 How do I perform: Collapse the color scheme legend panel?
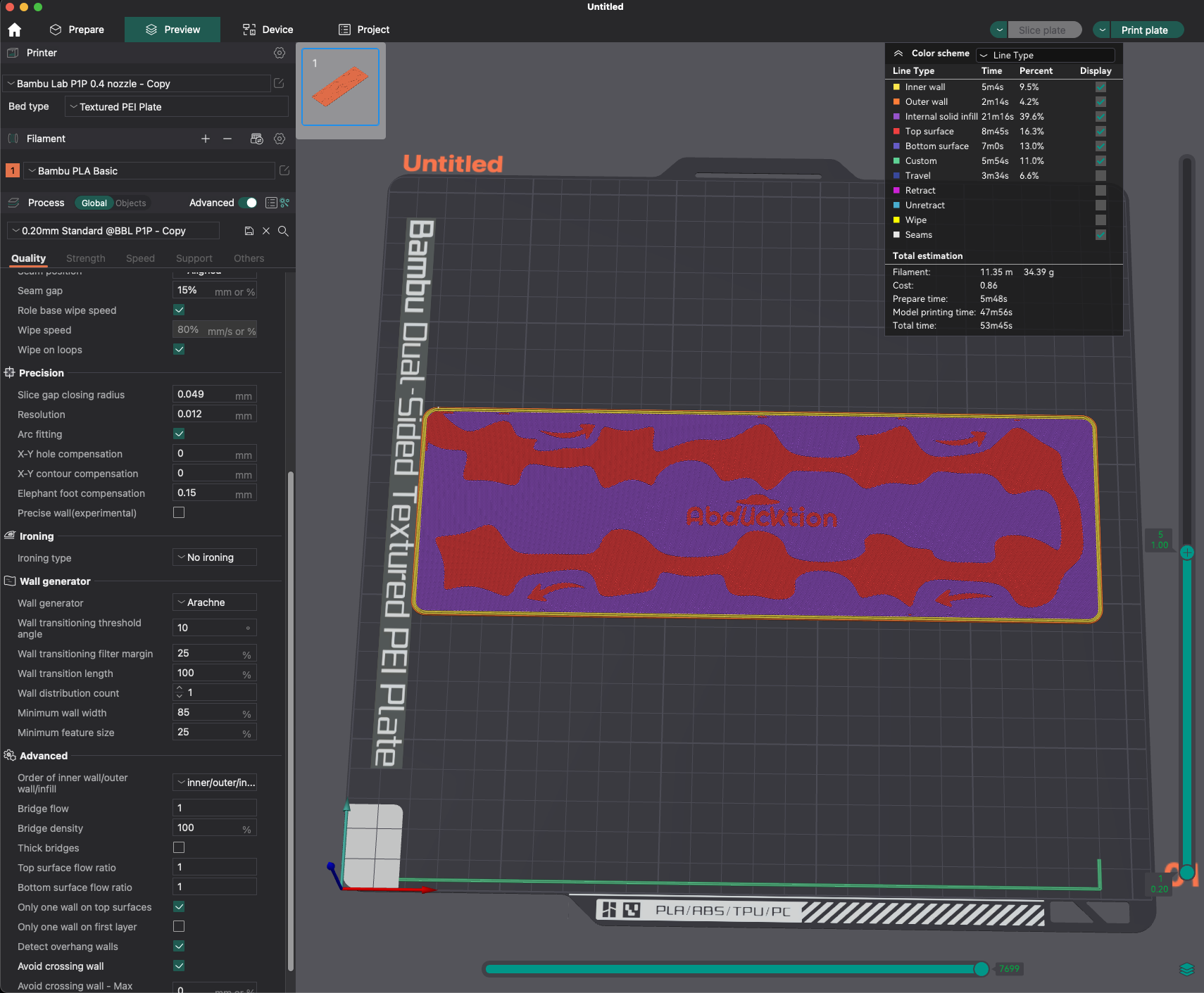(x=898, y=53)
